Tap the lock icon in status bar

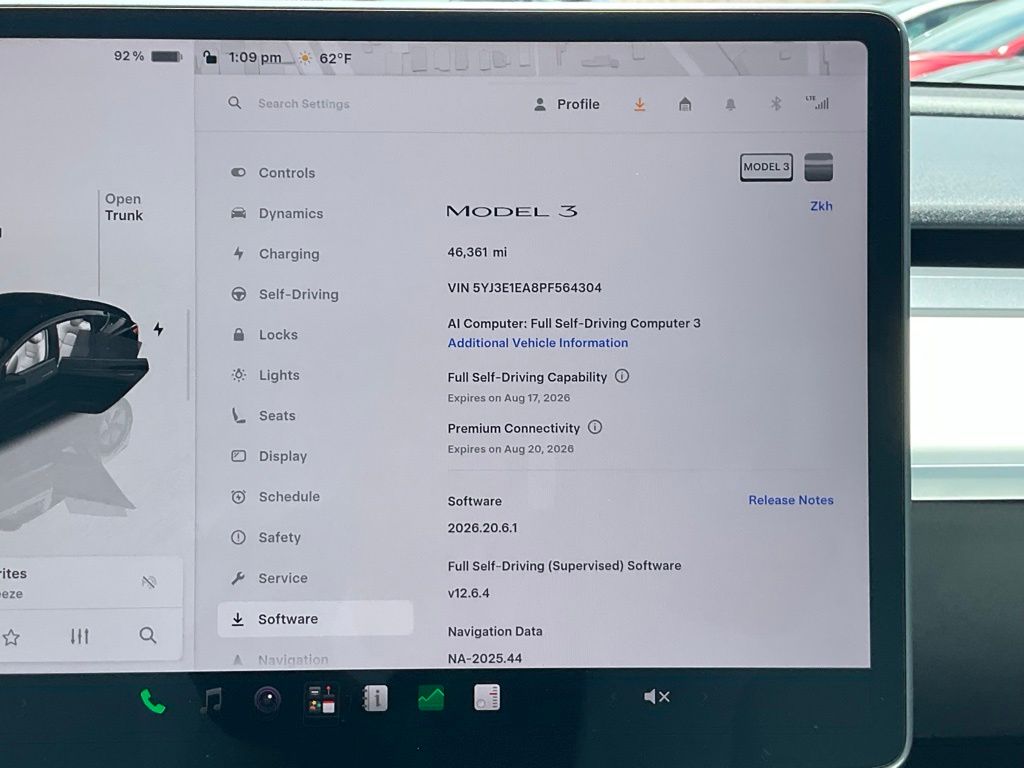pos(210,57)
